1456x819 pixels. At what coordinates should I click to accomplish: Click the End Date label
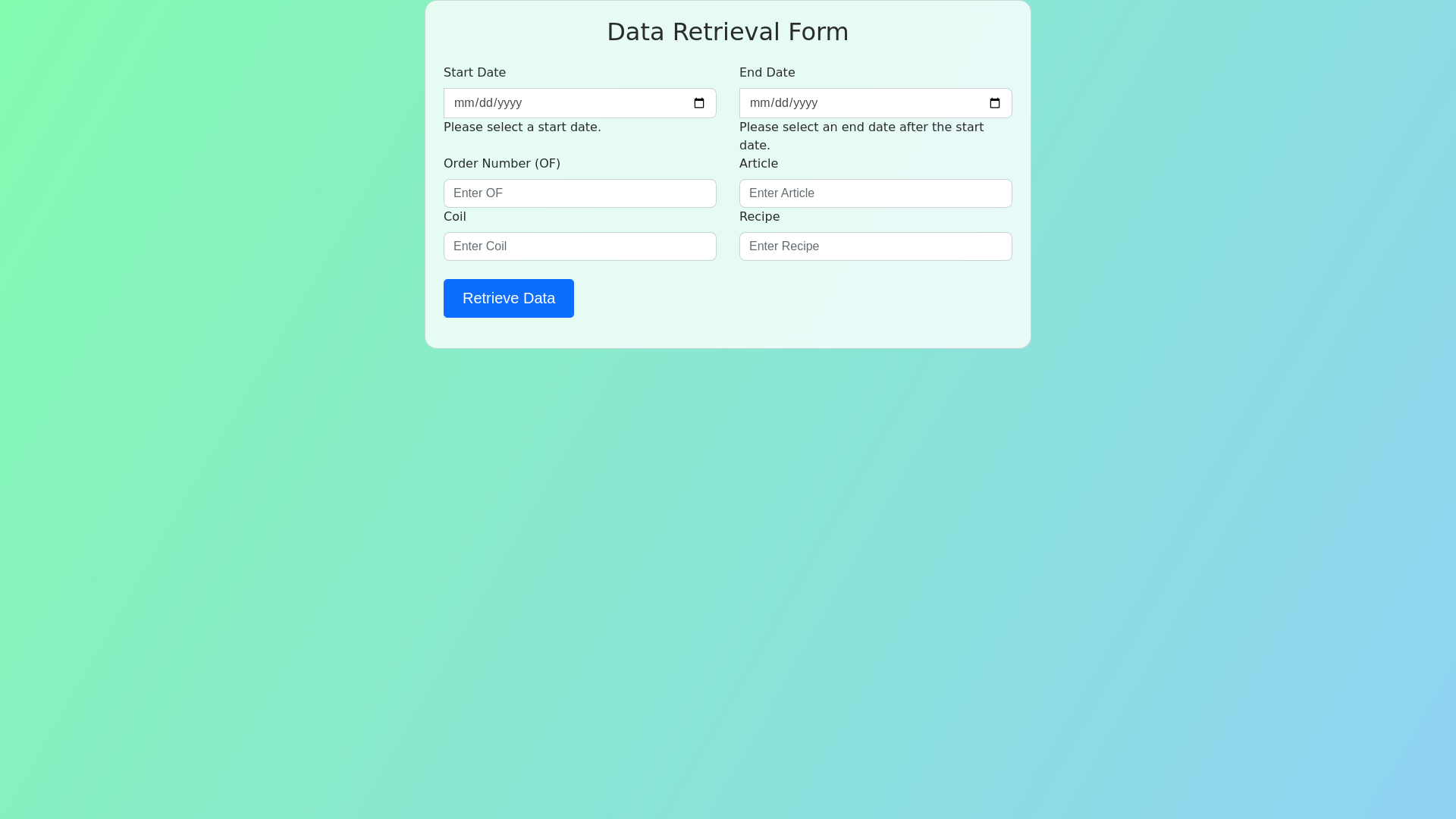(x=767, y=72)
